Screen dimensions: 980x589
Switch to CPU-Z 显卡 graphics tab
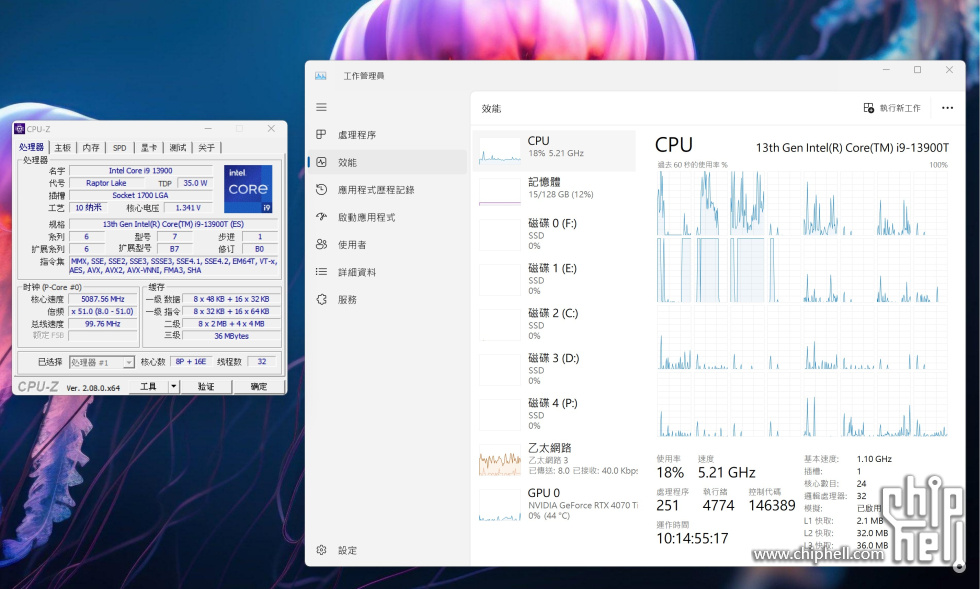pos(149,148)
